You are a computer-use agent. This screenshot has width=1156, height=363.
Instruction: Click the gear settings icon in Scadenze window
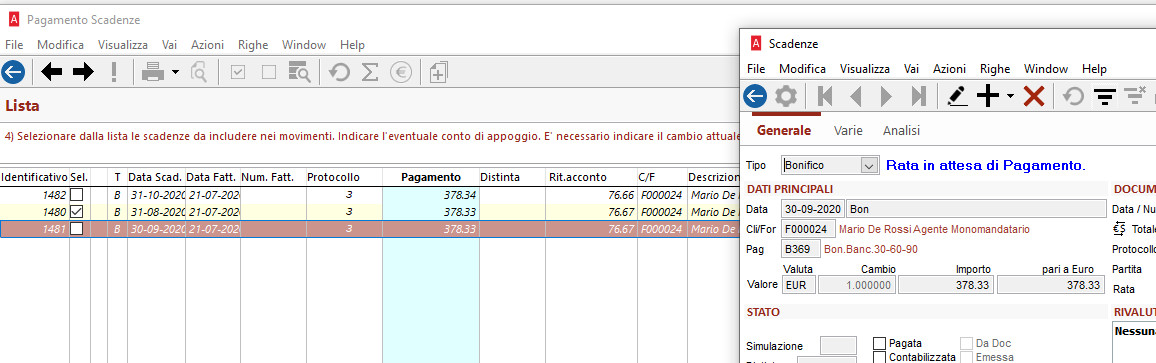coord(786,96)
